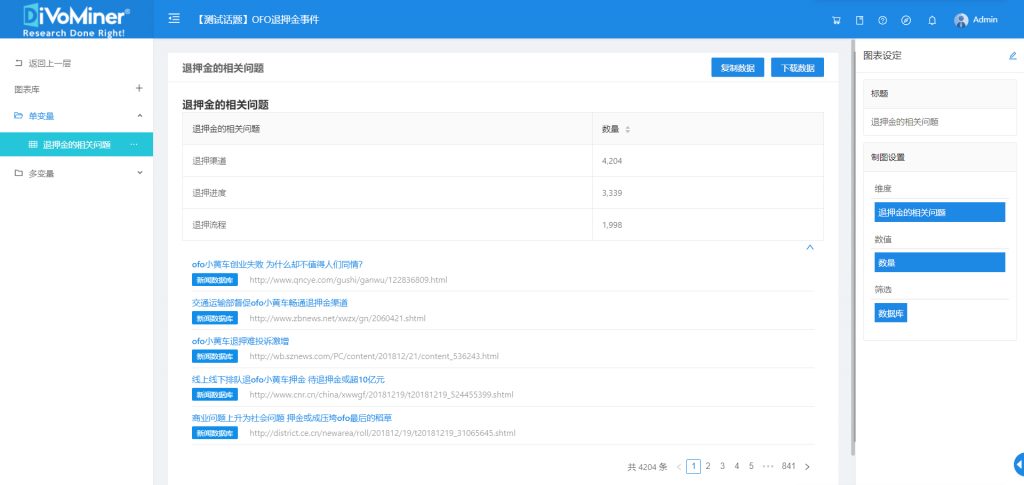Screen dimensions: 1024x485
Task: Select the 退押金的相关问题 chart in sidebar
Action: [x=76, y=145]
